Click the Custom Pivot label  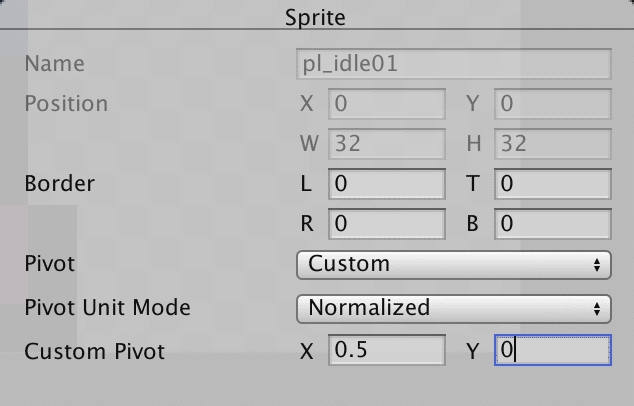pyautogui.click(x=95, y=351)
